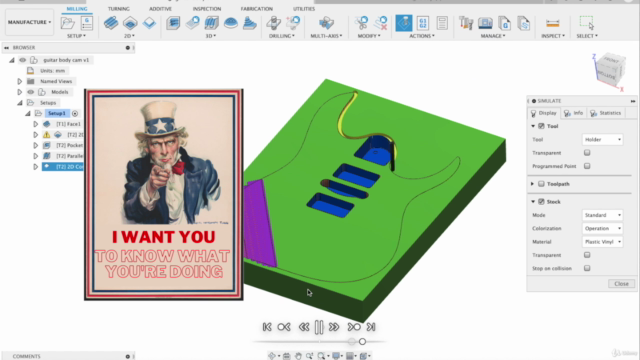Switch to the UTILITIES tab
This screenshot has width=640, height=360.
click(x=304, y=9)
